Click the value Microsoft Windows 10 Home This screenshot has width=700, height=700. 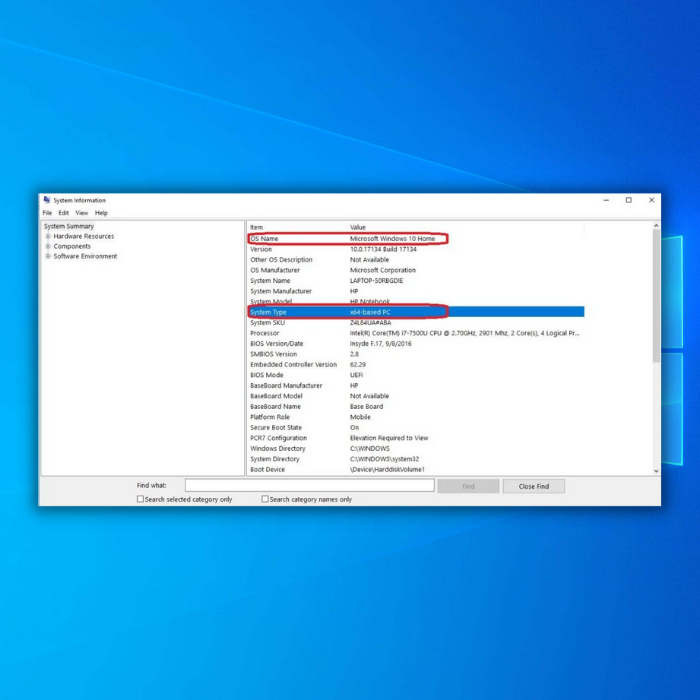coord(392,238)
